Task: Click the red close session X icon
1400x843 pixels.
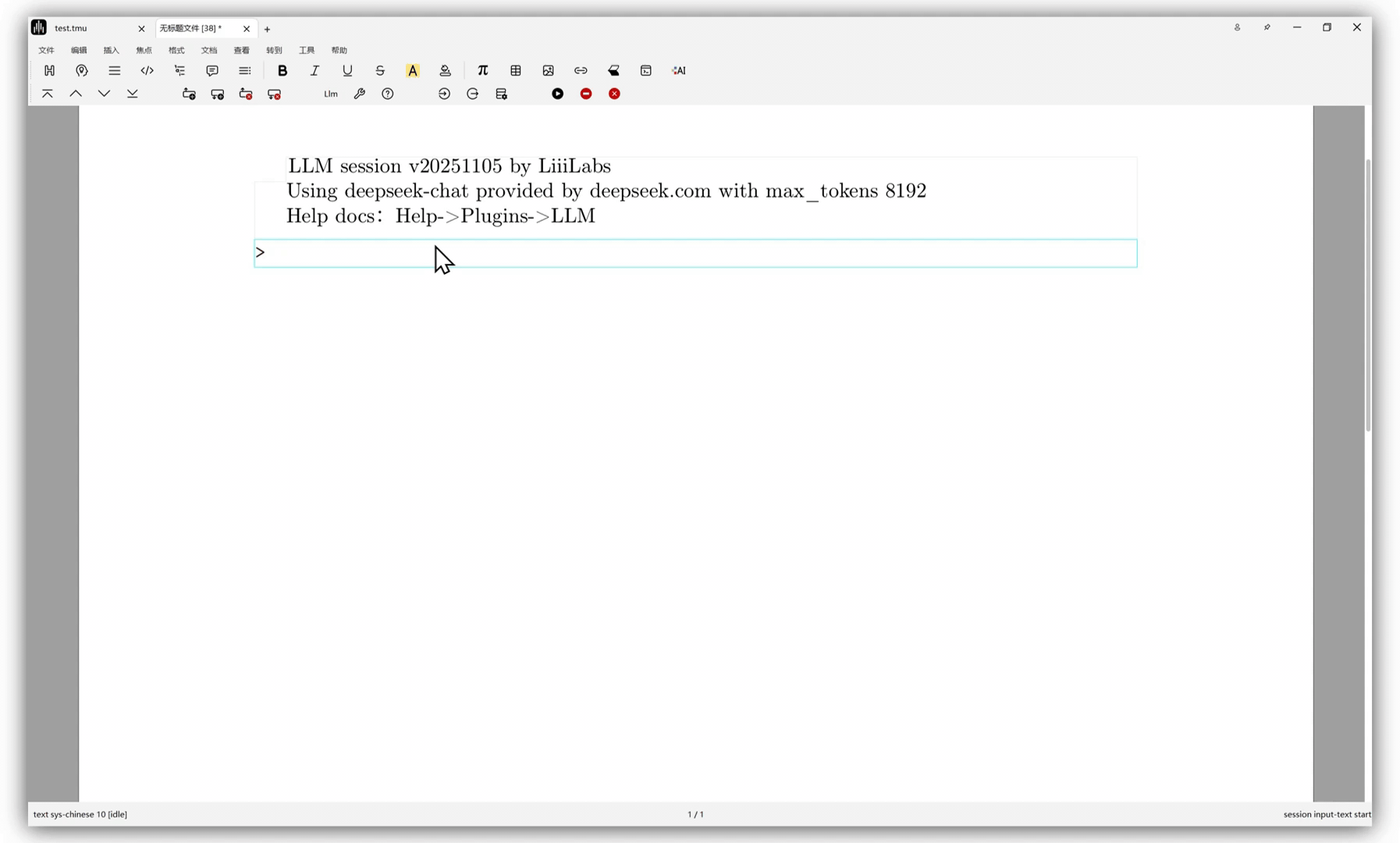Action: [615, 94]
